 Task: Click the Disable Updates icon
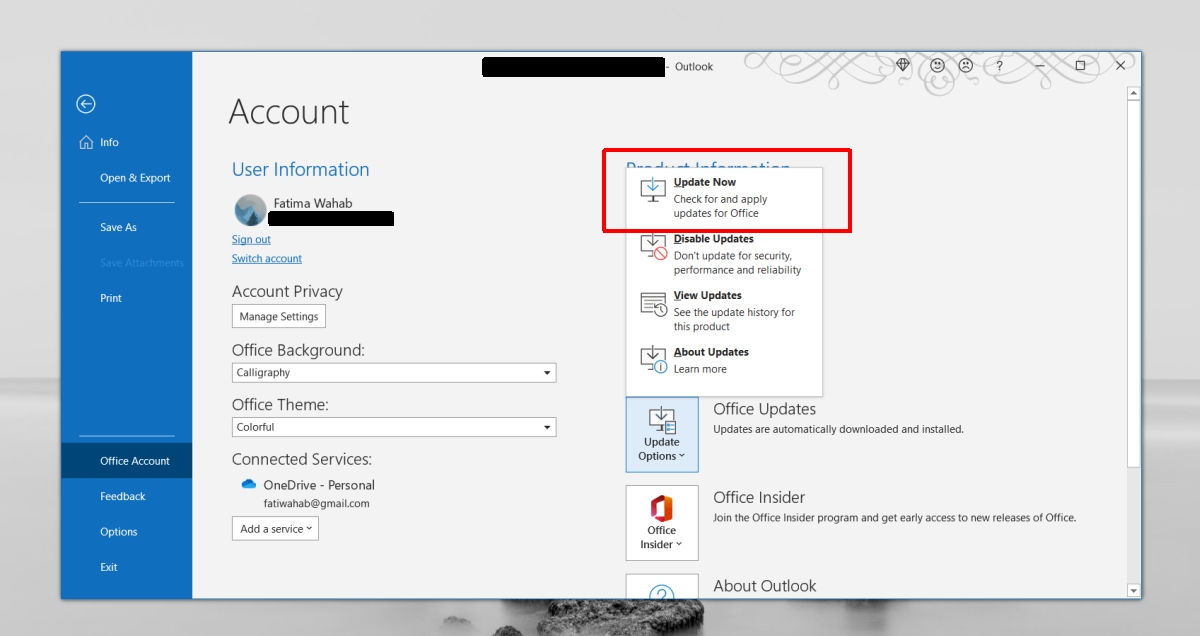653,247
